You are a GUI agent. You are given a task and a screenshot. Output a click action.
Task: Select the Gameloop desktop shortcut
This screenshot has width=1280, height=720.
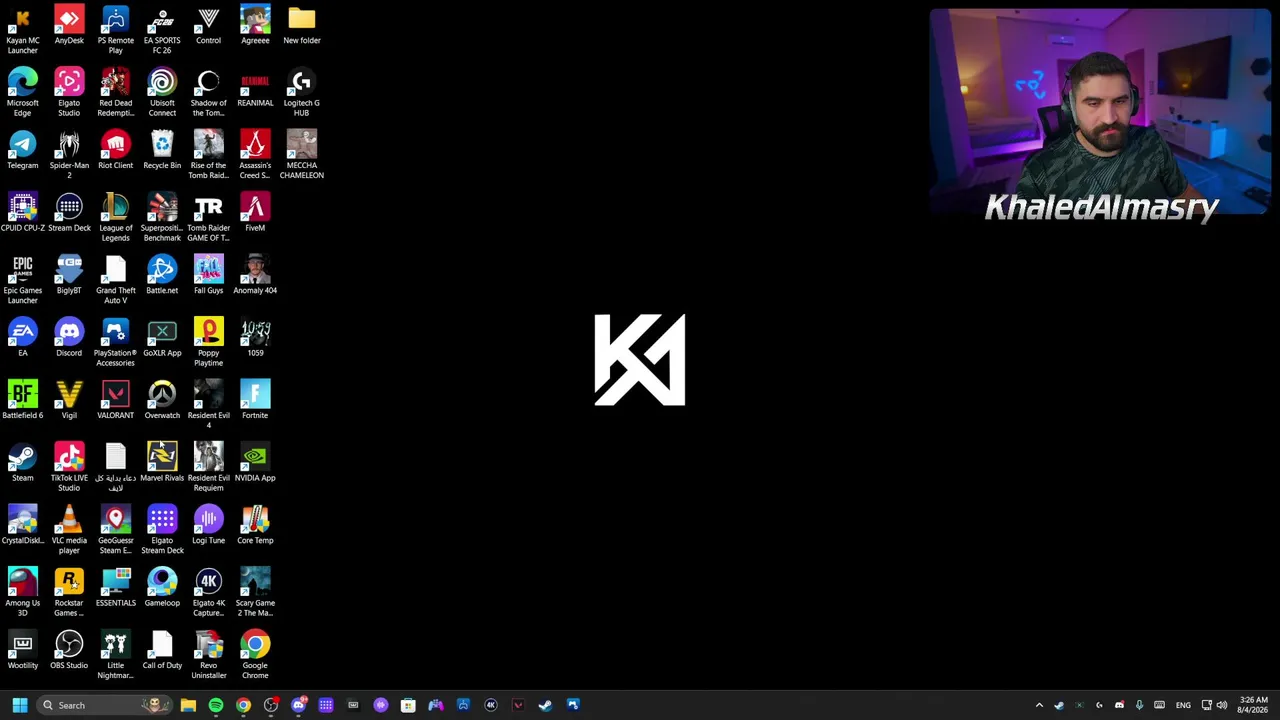[x=162, y=588]
